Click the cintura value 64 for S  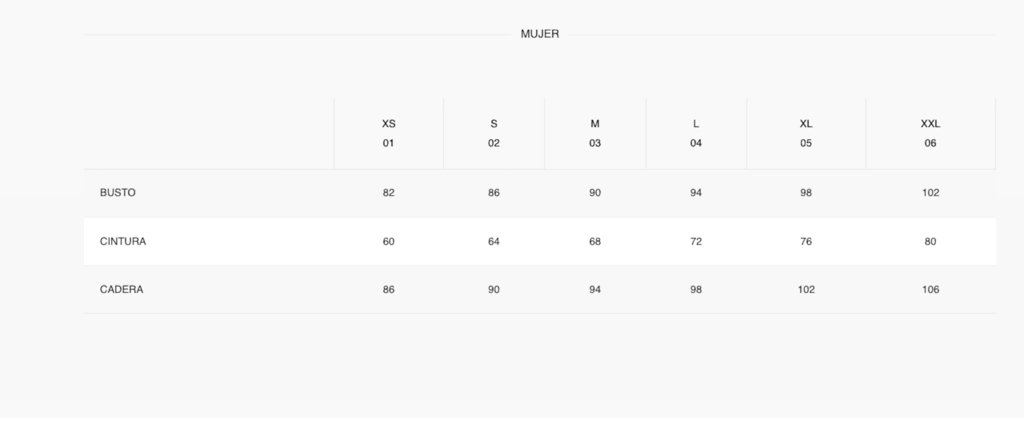(x=494, y=242)
